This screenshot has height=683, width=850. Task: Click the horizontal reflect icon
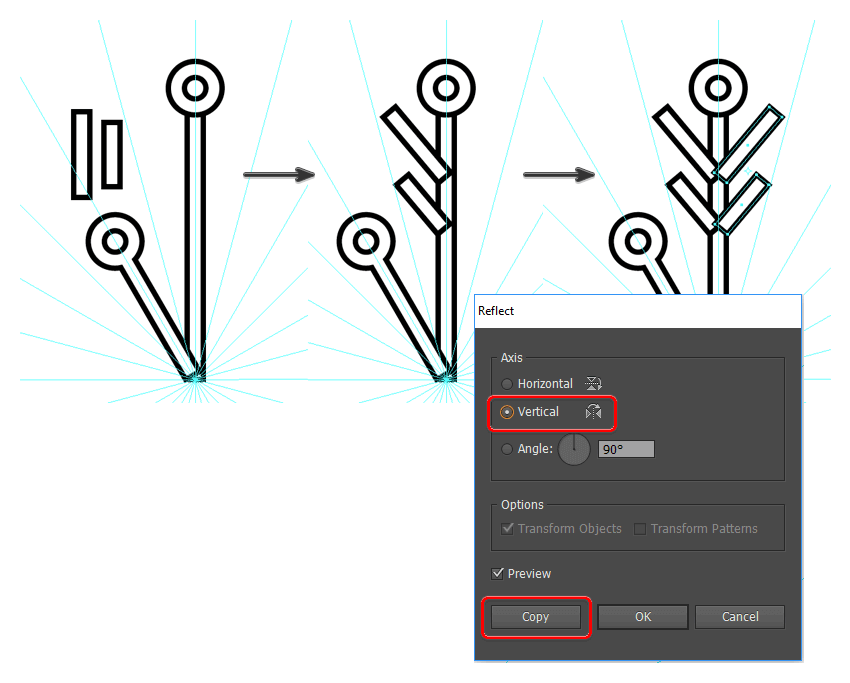click(594, 384)
